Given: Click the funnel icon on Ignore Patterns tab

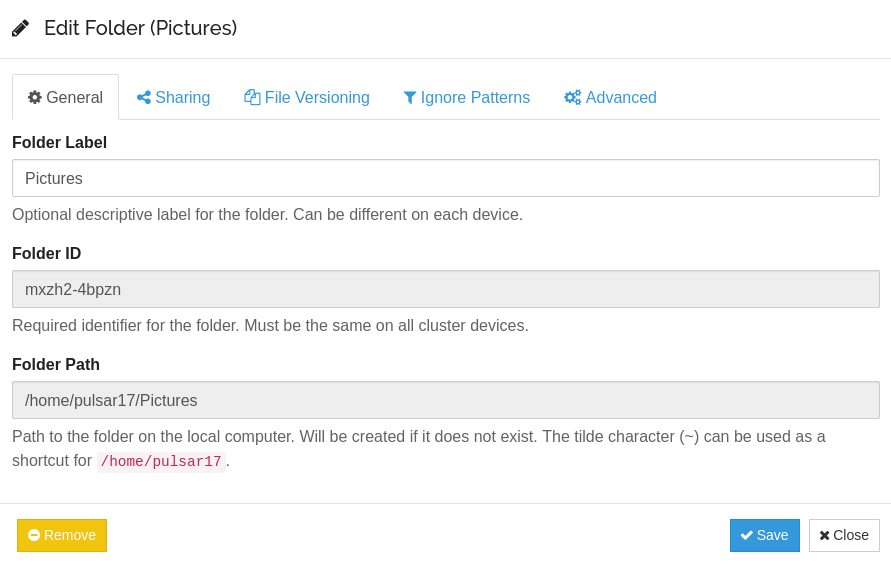Looking at the screenshot, I should coord(410,97).
